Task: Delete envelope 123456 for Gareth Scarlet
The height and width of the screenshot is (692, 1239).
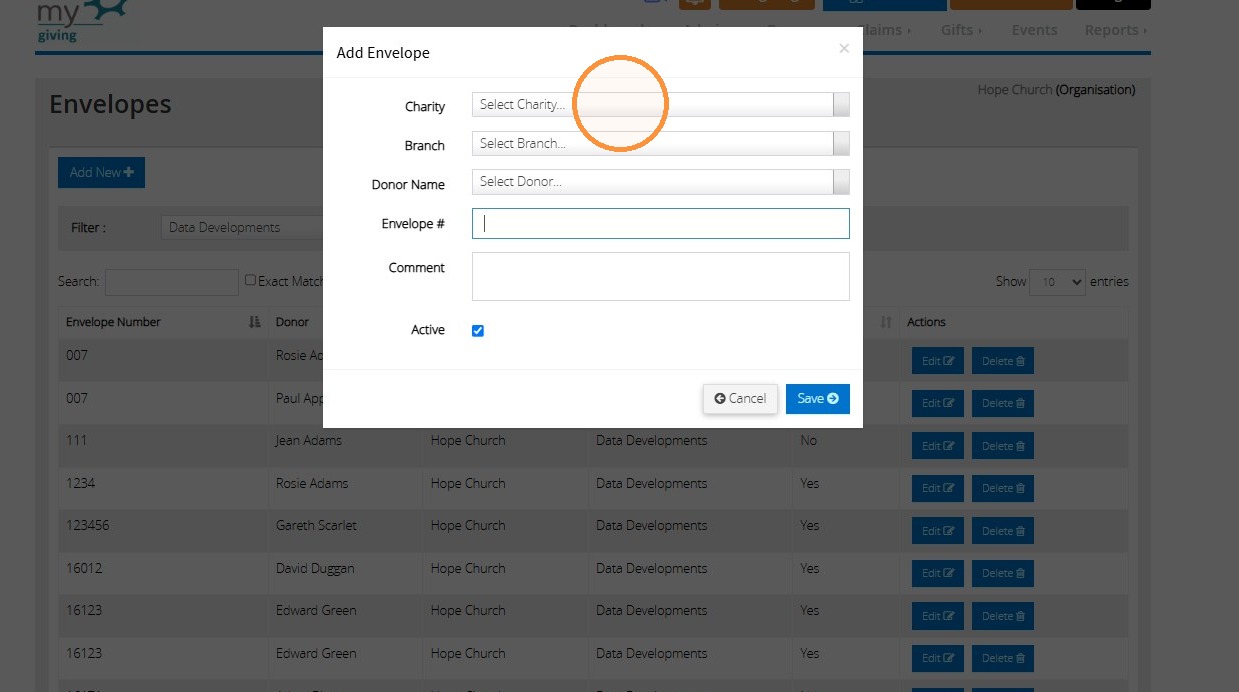Action: coord(1003,531)
